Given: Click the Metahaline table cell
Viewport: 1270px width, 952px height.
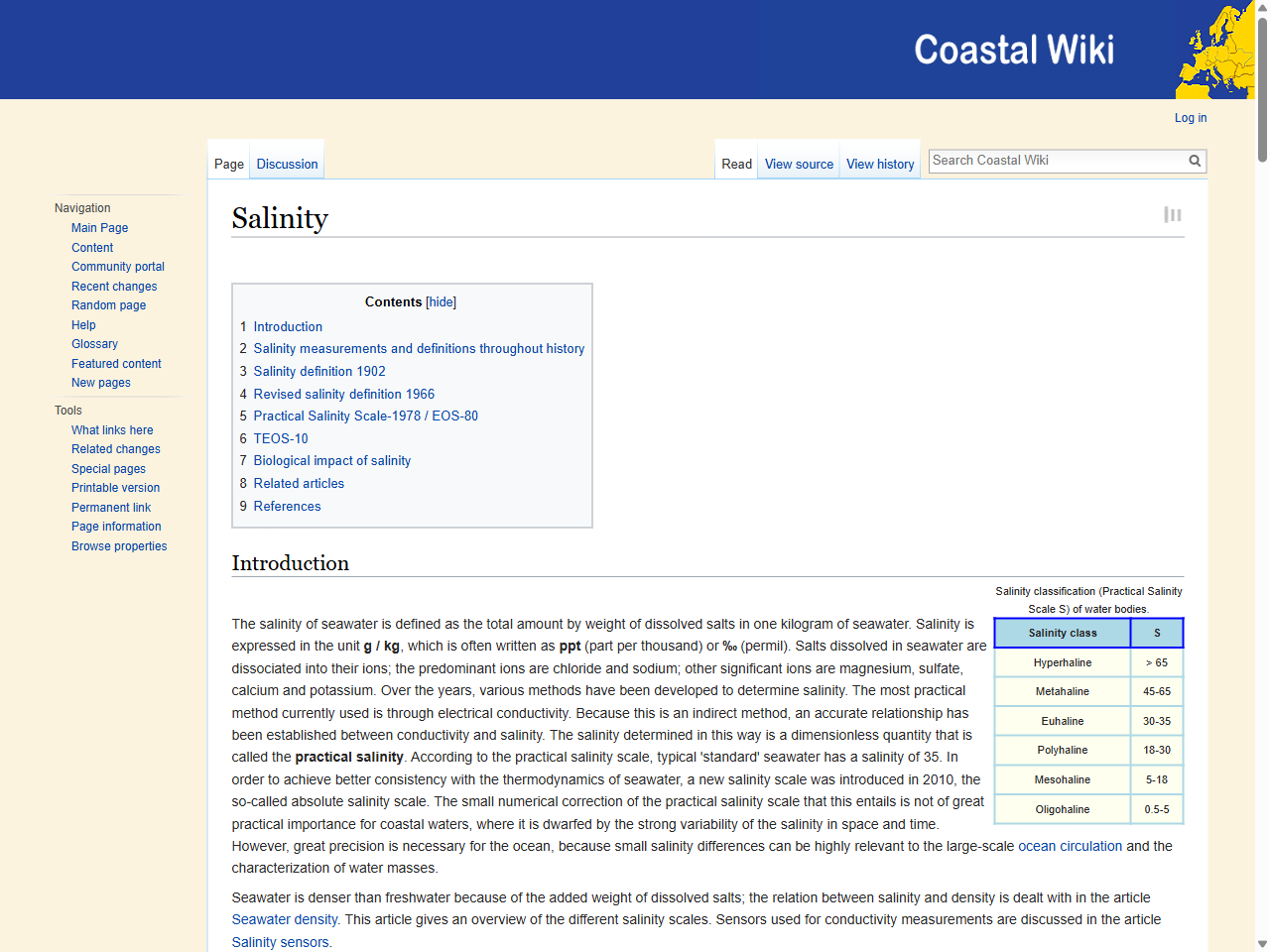Looking at the screenshot, I should (x=1063, y=691).
